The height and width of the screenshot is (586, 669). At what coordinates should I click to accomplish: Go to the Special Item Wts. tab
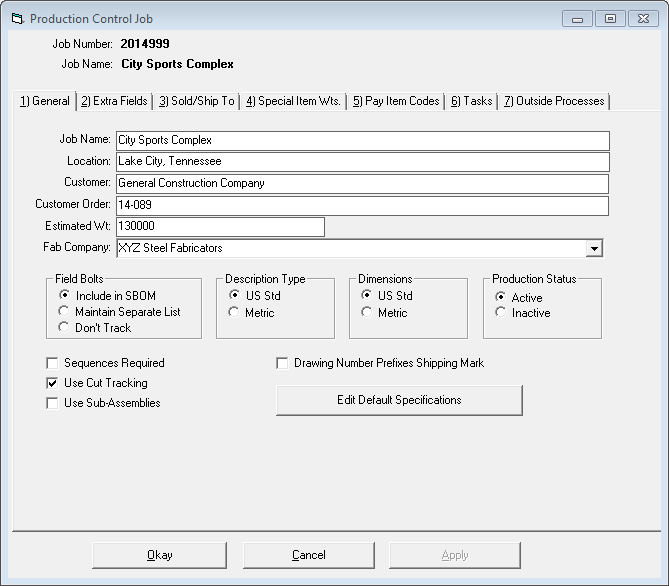pyautogui.click(x=293, y=101)
